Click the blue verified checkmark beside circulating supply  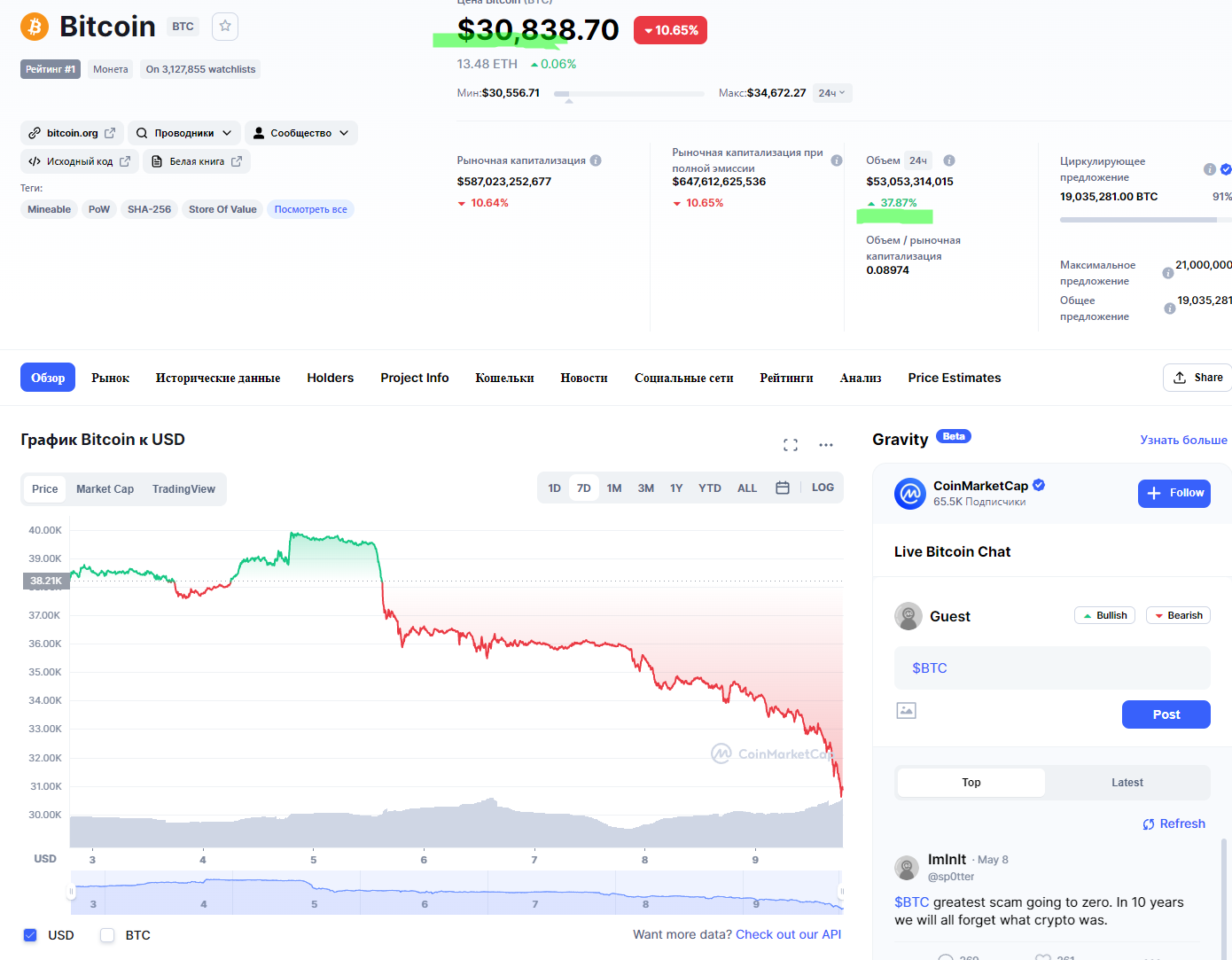click(x=1226, y=169)
